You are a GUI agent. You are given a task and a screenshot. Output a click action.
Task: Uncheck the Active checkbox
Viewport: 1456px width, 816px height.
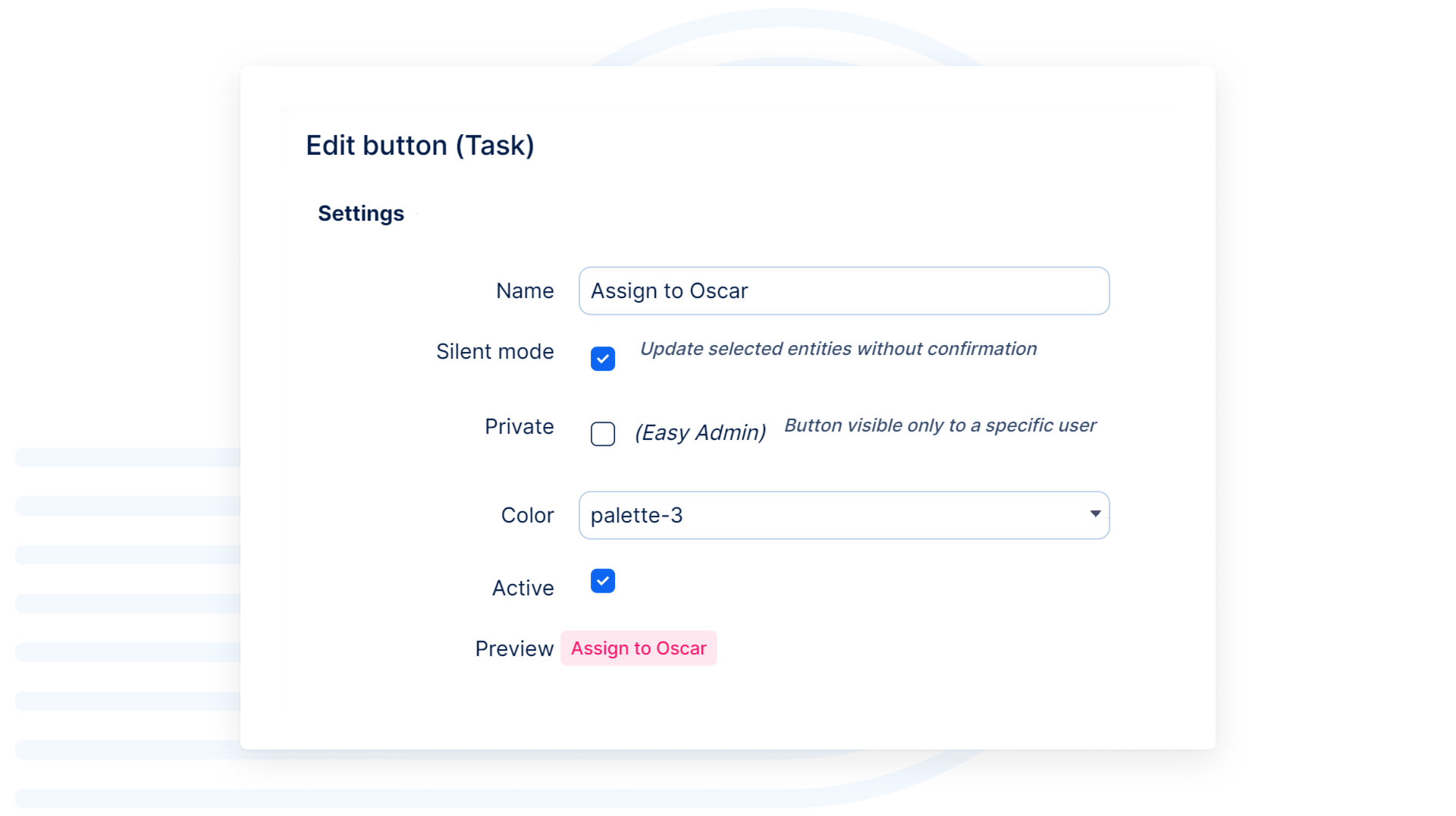click(603, 582)
